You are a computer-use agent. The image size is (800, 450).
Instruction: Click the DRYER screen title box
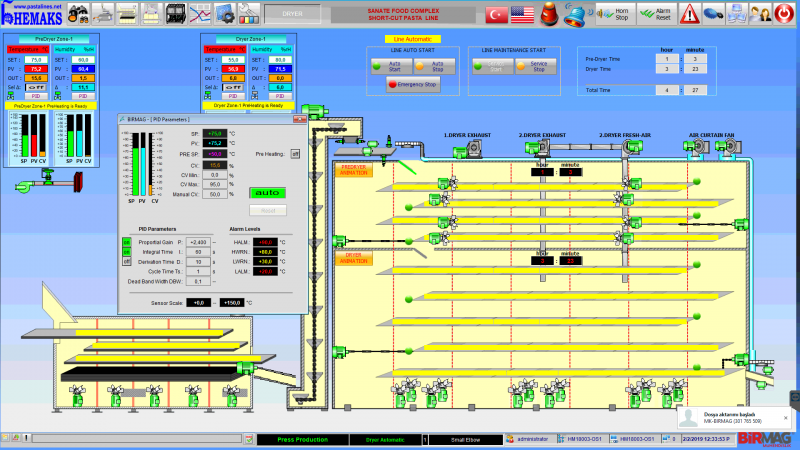click(292, 14)
